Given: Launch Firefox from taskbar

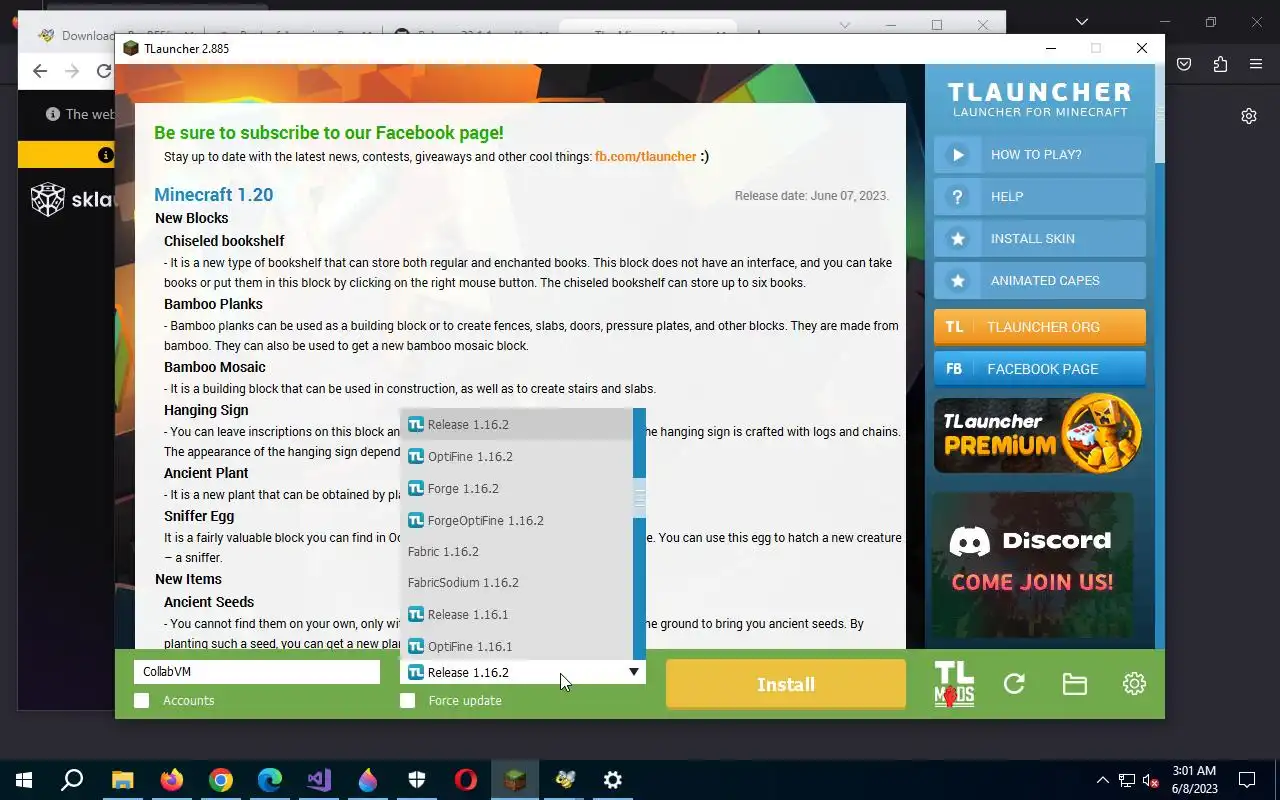Looking at the screenshot, I should [172, 780].
